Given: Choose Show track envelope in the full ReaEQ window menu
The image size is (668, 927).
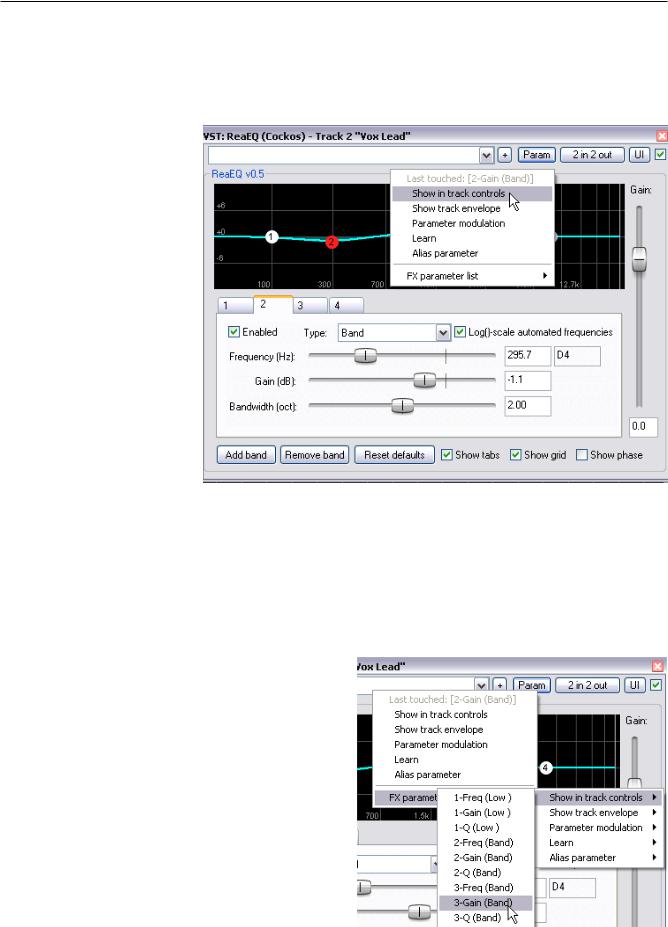Looking at the screenshot, I should [472, 209].
